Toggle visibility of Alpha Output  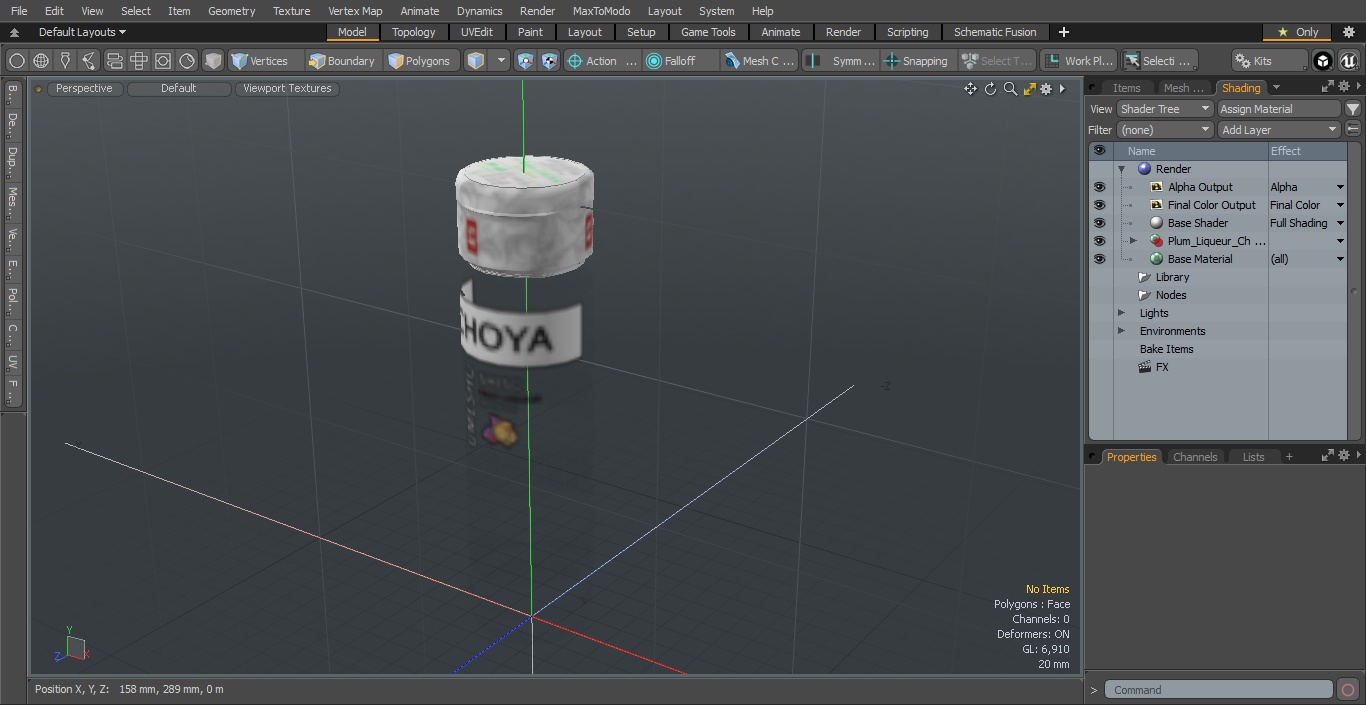click(1099, 187)
